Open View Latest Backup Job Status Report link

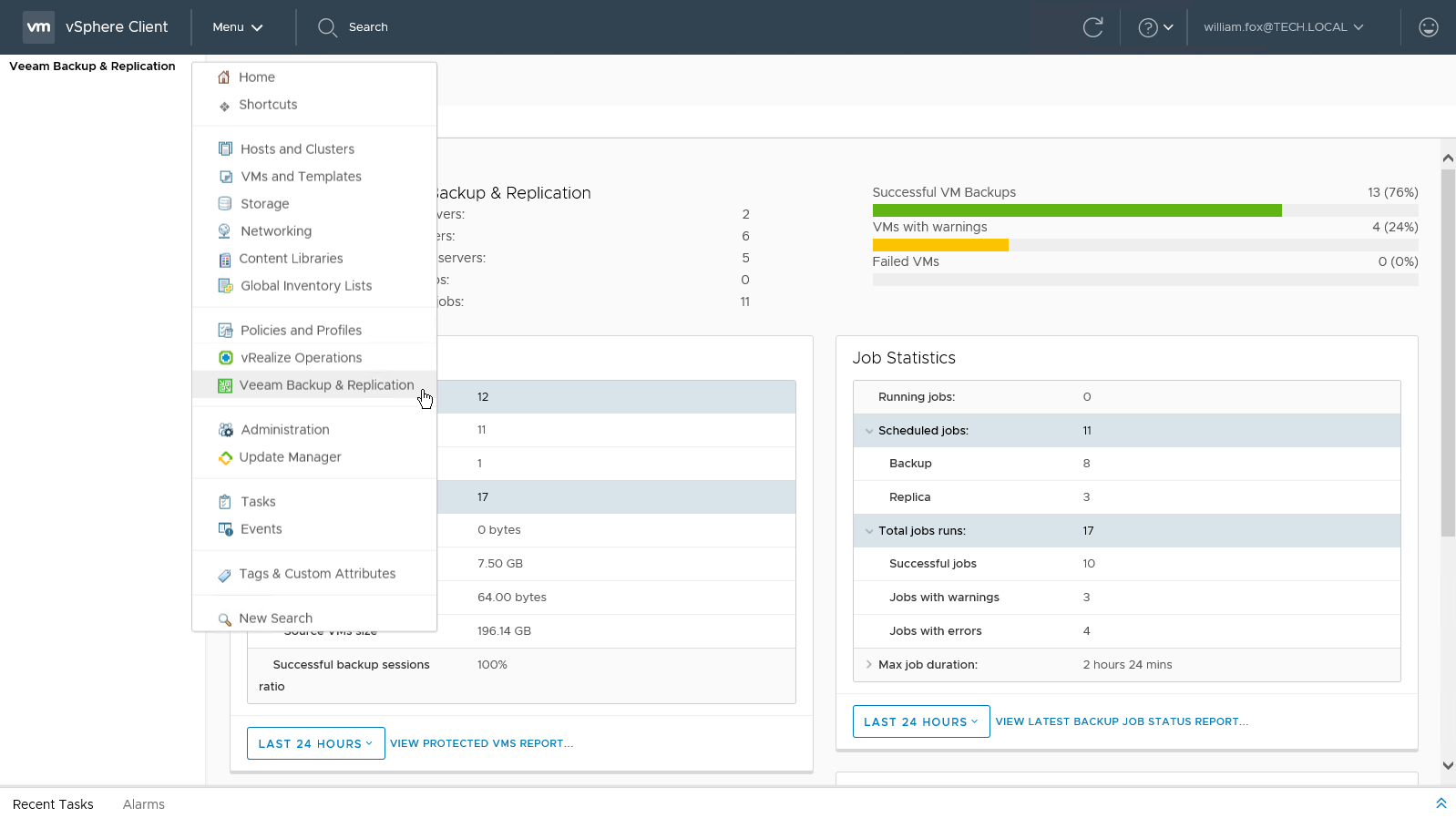click(1121, 721)
